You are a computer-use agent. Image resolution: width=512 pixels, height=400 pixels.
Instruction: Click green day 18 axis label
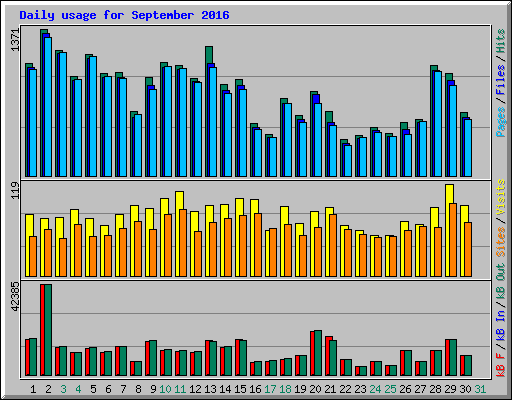pos(285,389)
